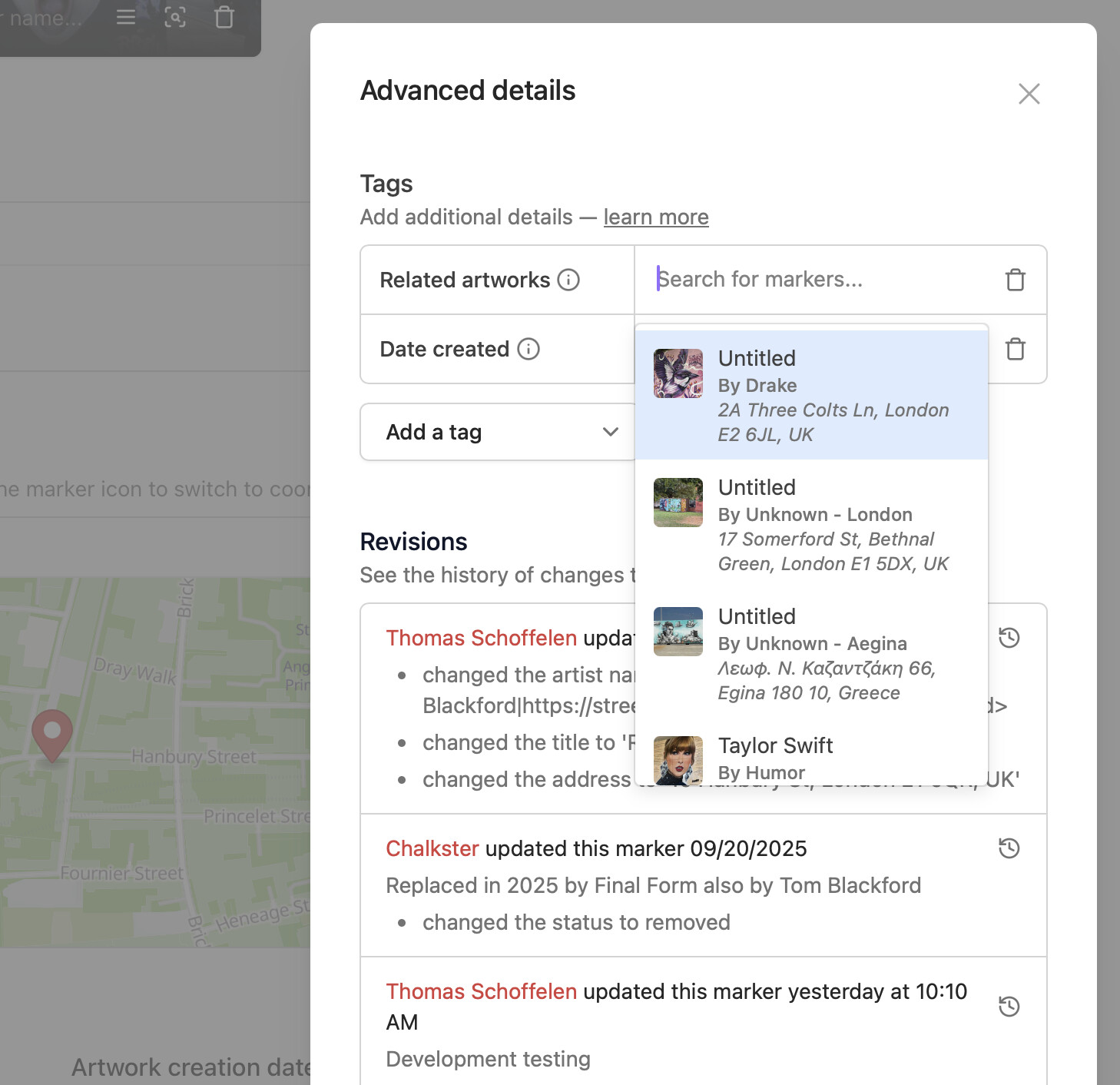Image resolution: width=1120 pixels, height=1085 pixels.
Task: Focus the Search for markers field
Action: 822,280
